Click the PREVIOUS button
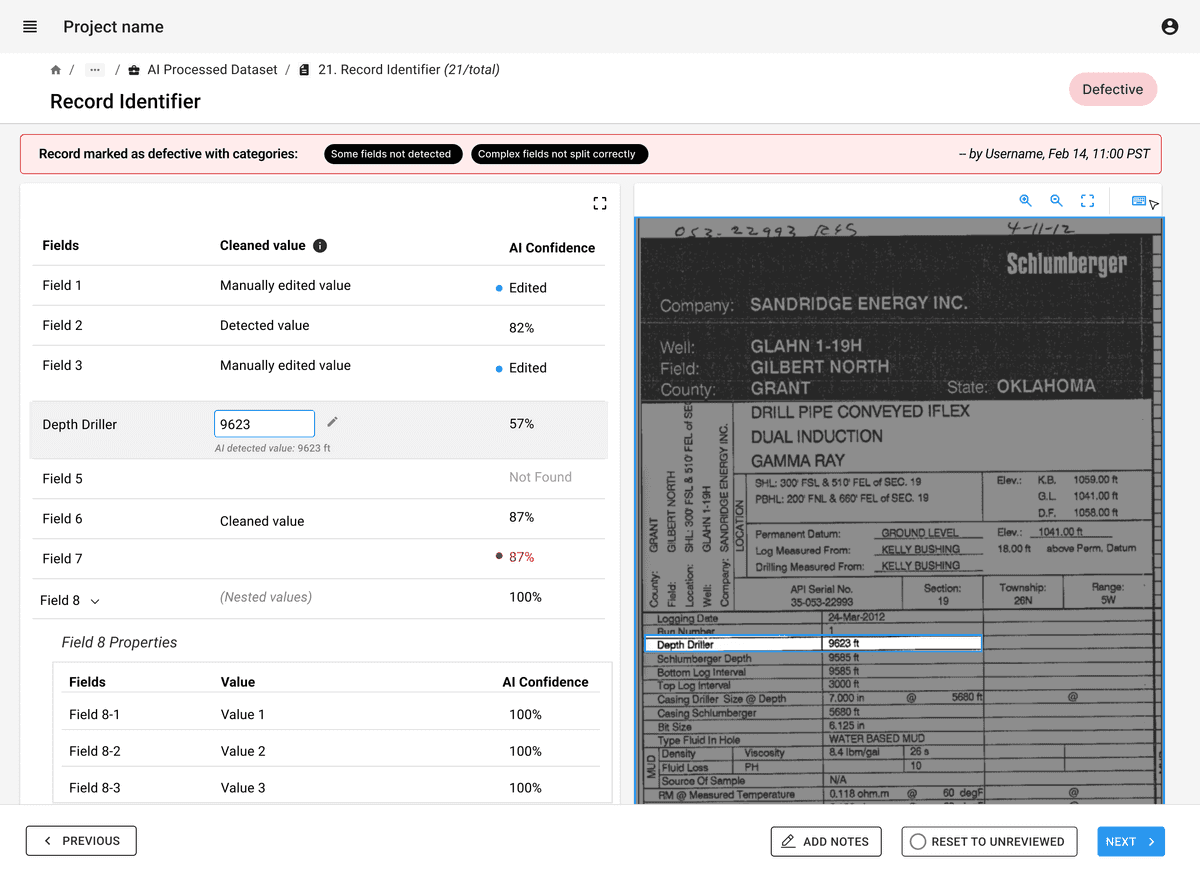The image size is (1200, 879). tap(81, 841)
